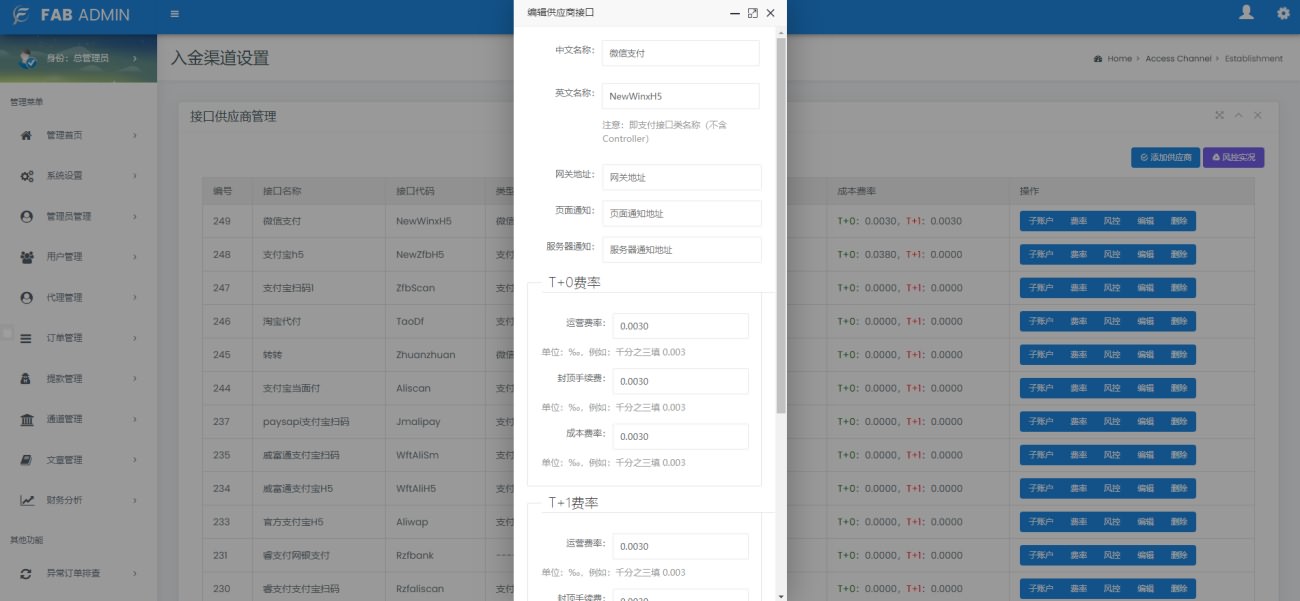Click the scroll down arrow in dialog

point(781,595)
